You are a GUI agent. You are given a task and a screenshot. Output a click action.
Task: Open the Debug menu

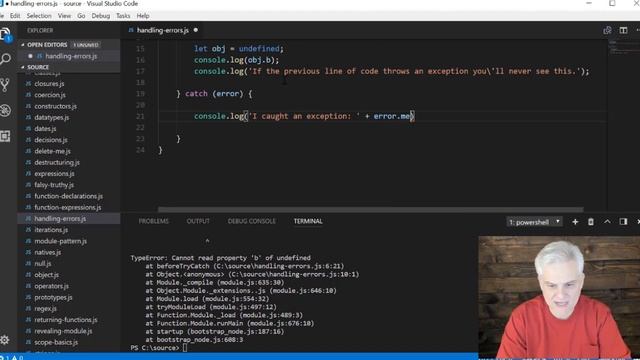tap(100, 16)
